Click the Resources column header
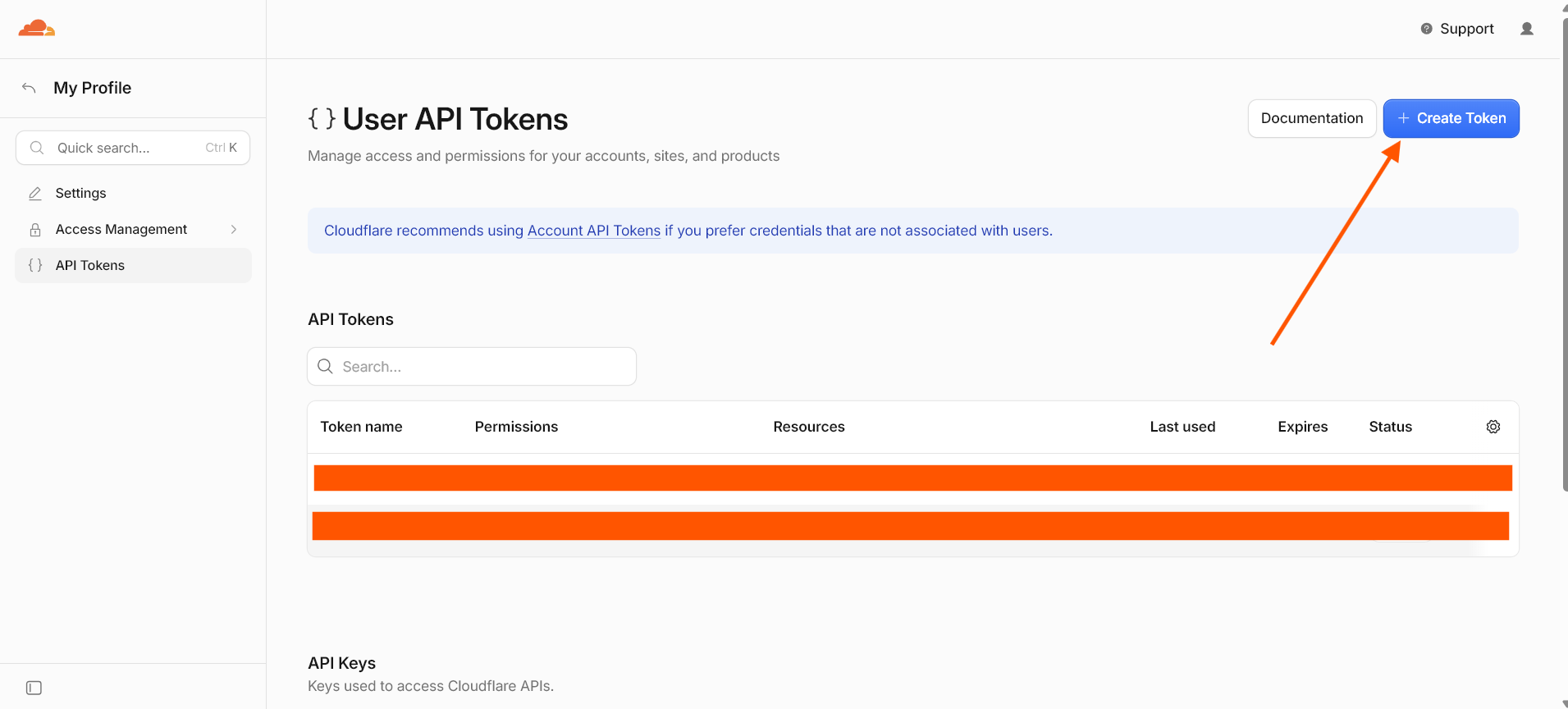This screenshot has width=1568, height=709. 808,427
